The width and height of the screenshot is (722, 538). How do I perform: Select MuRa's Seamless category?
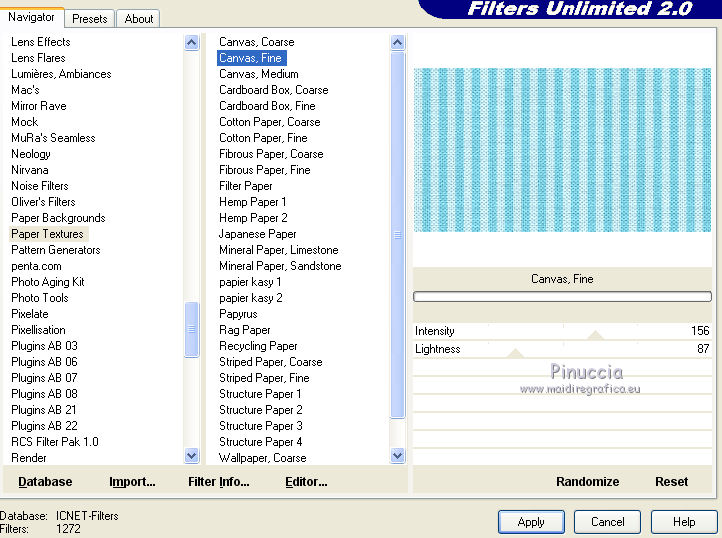tap(53, 138)
